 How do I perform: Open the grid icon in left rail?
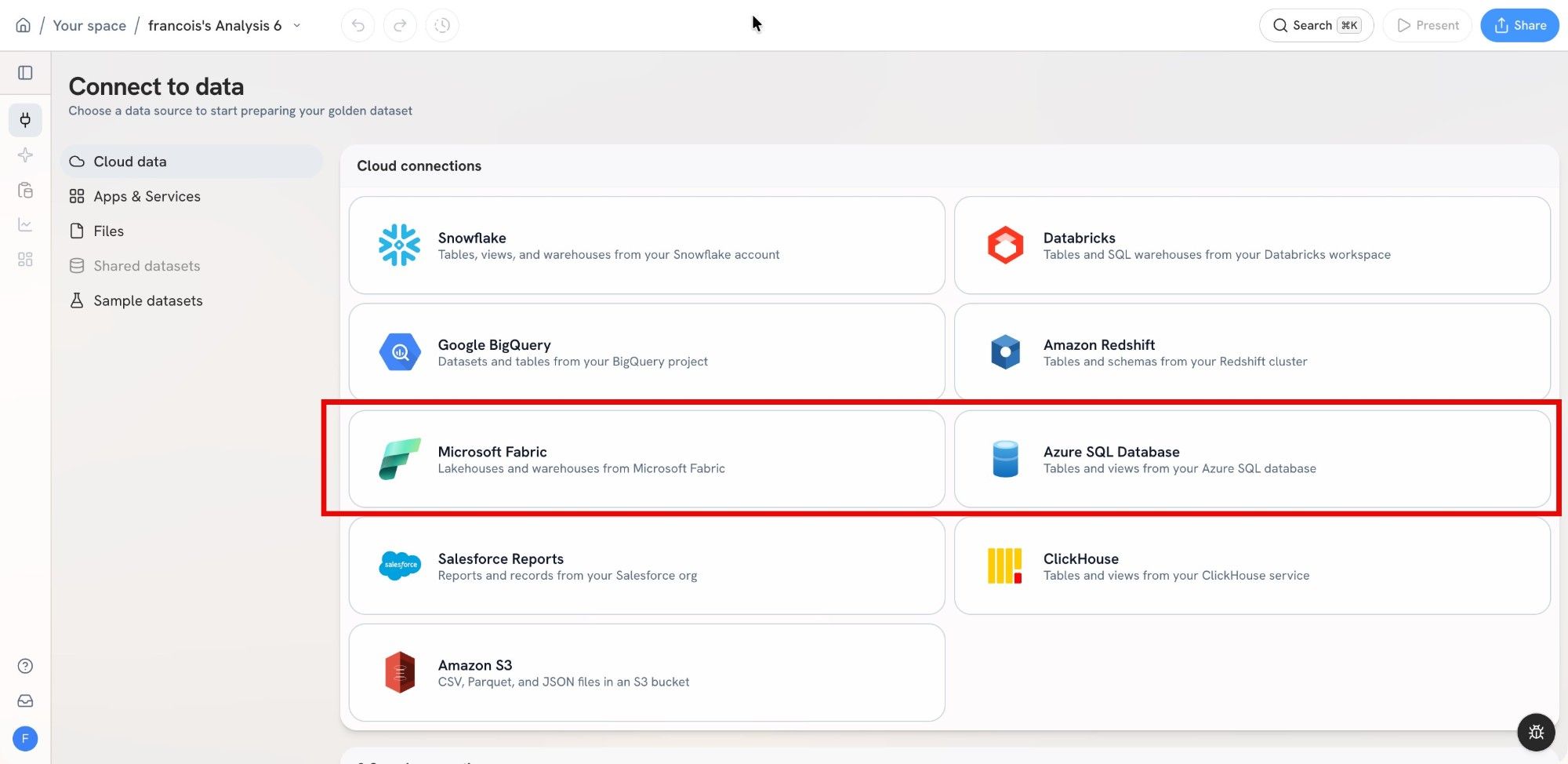[x=25, y=260]
